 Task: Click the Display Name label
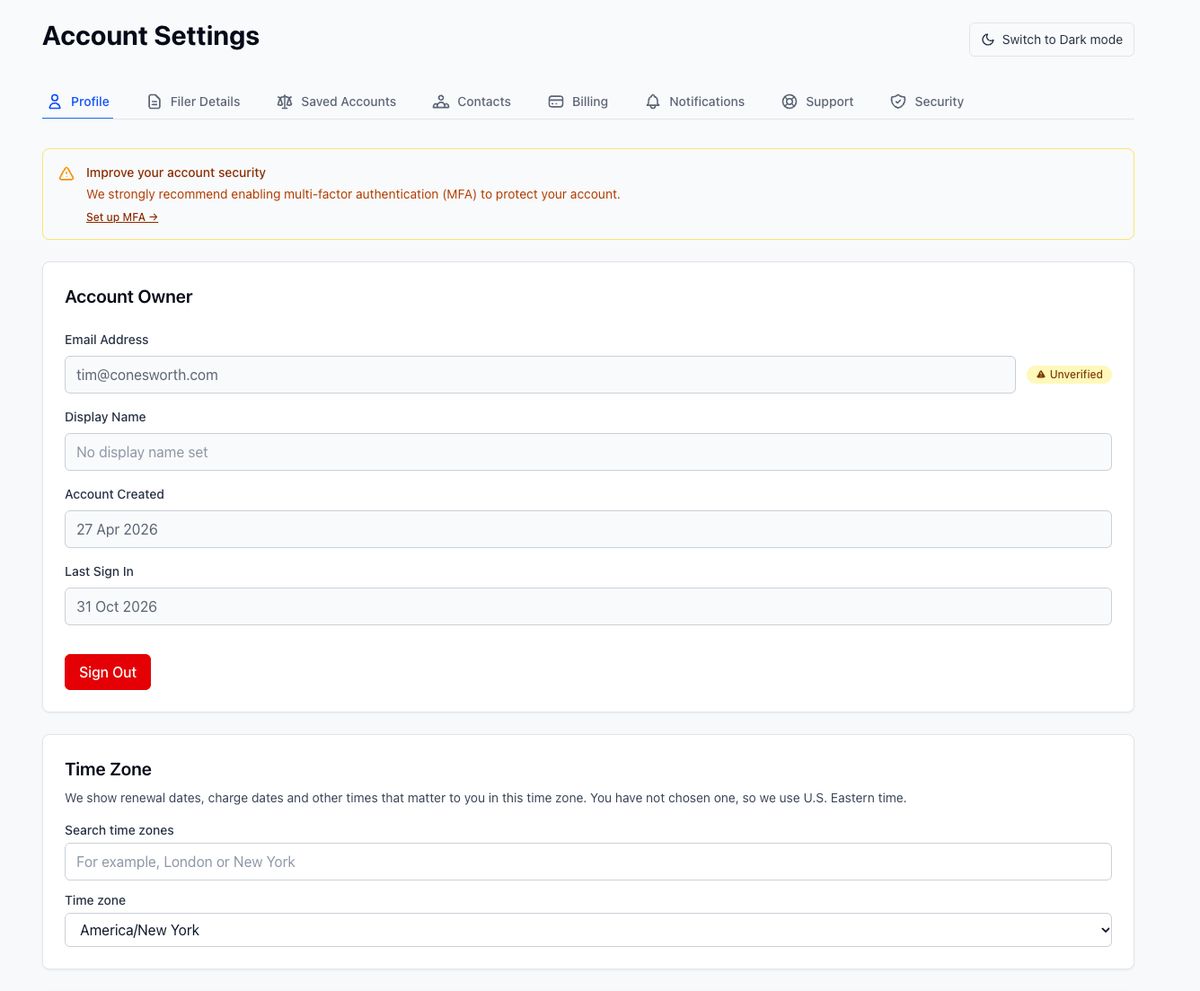[105, 417]
